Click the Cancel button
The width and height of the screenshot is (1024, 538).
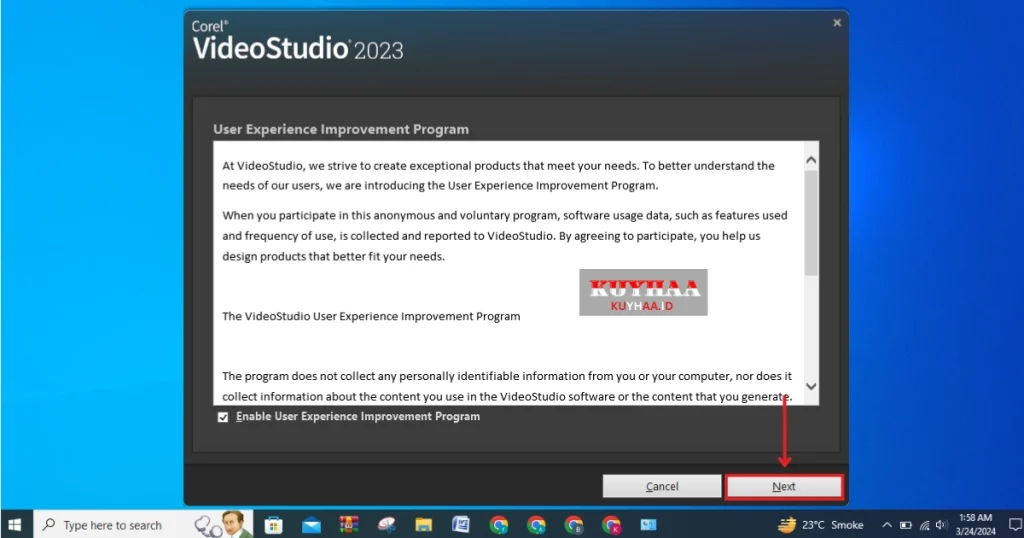pyautogui.click(x=662, y=486)
